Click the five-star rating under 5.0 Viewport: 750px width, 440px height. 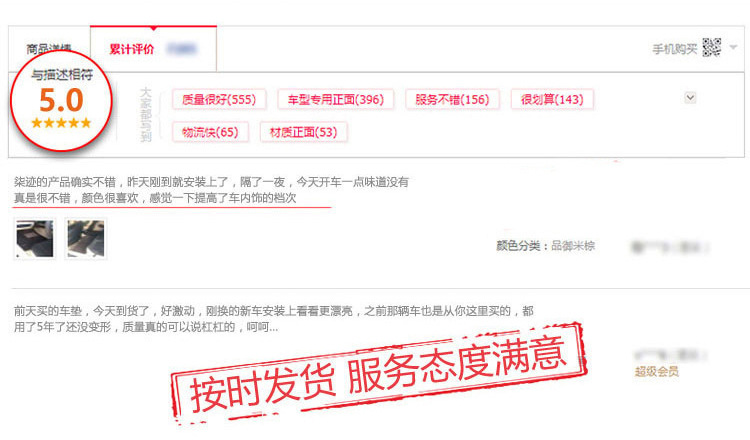(61, 123)
